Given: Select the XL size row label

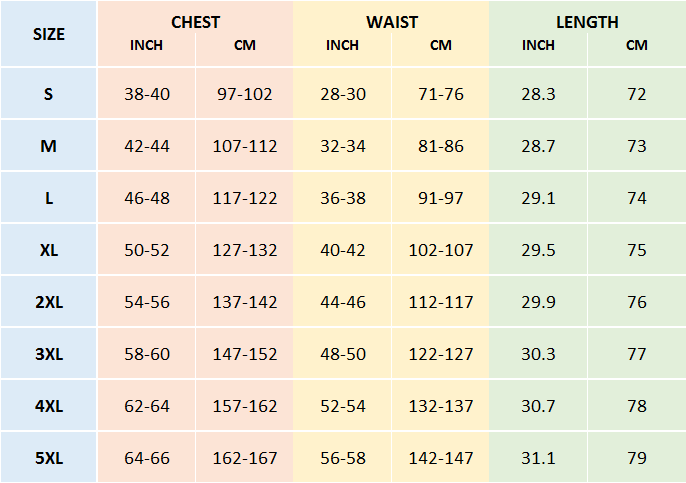Looking at the screenshot, I should tap(48, 250).
